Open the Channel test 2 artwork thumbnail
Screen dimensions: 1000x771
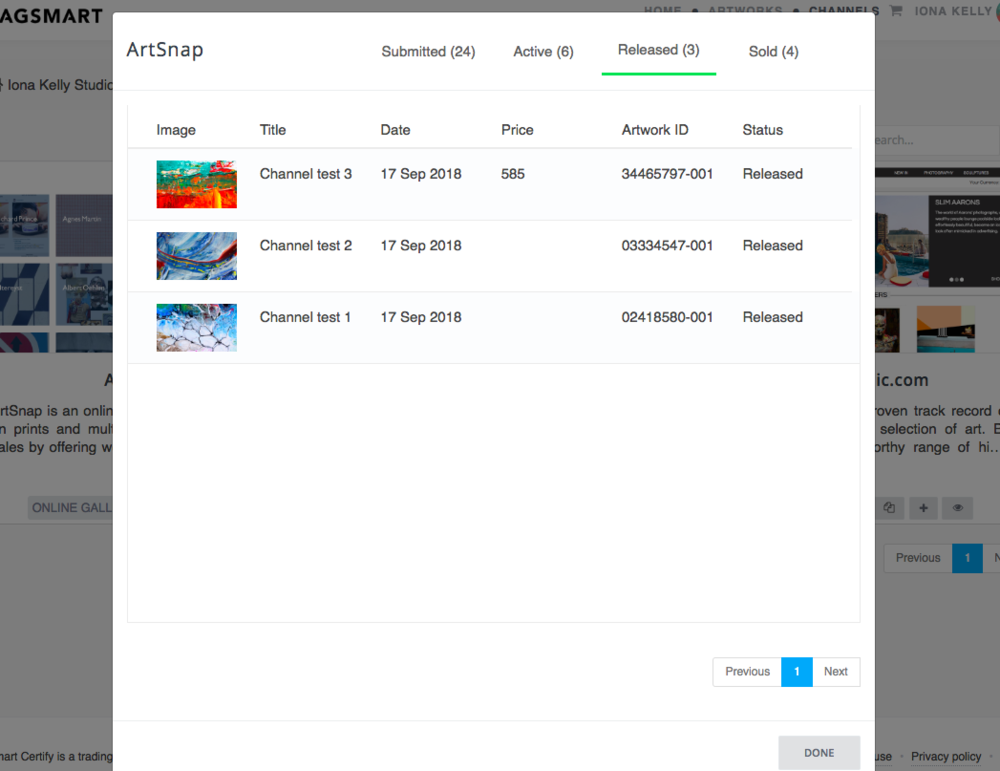point(196,256)
